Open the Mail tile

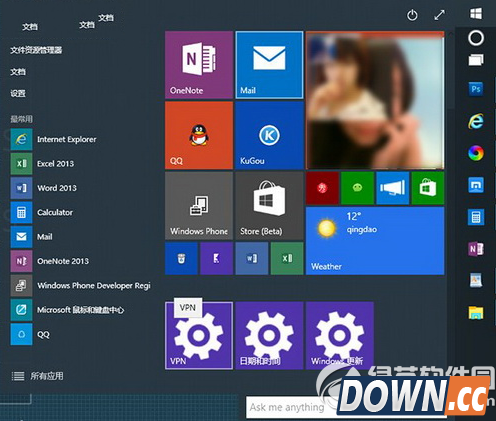pyautogui.click(x=269, y=65)
